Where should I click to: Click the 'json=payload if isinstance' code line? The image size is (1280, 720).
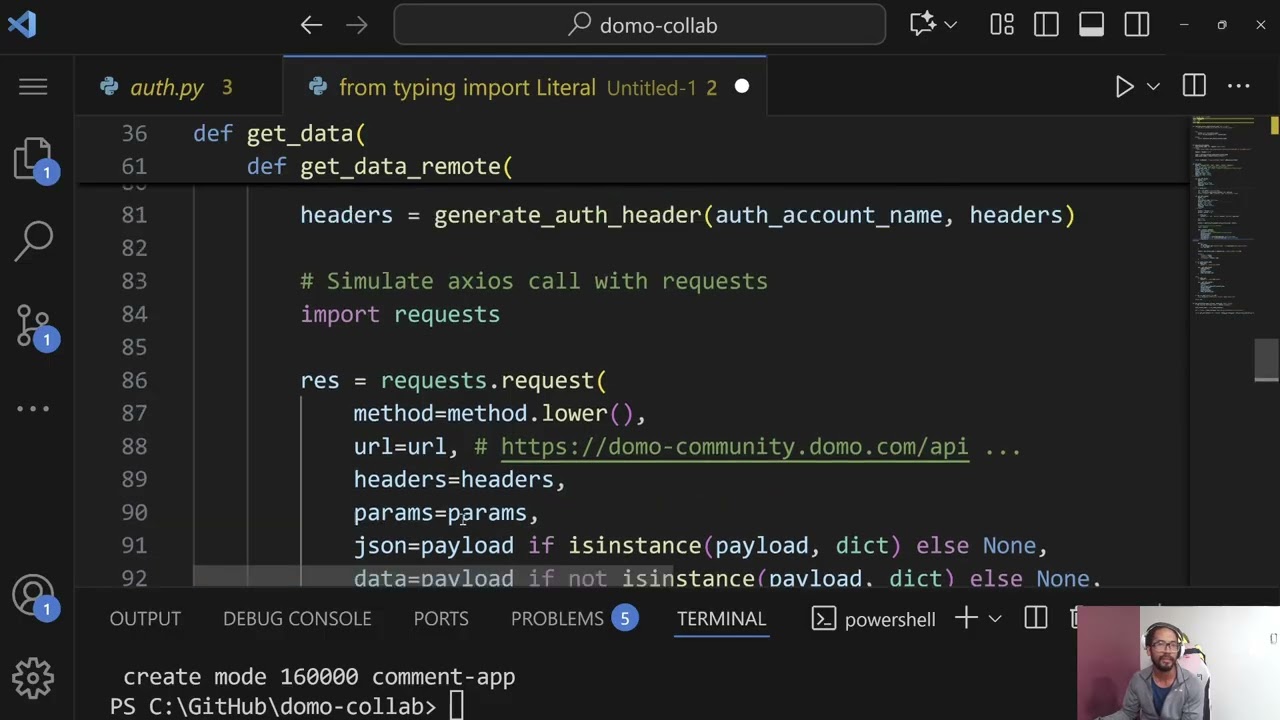(700, 545)
